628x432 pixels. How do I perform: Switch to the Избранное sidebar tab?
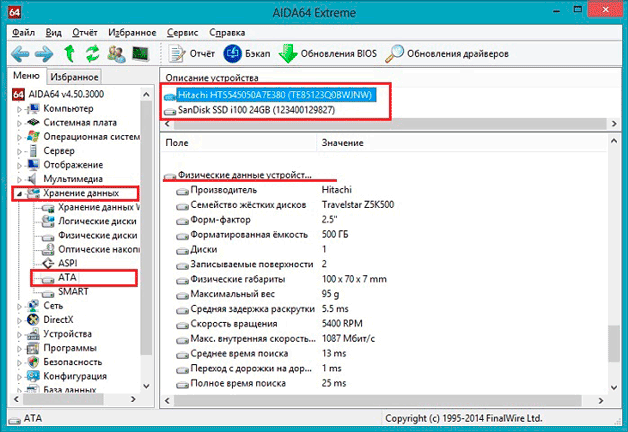point(74,76)
